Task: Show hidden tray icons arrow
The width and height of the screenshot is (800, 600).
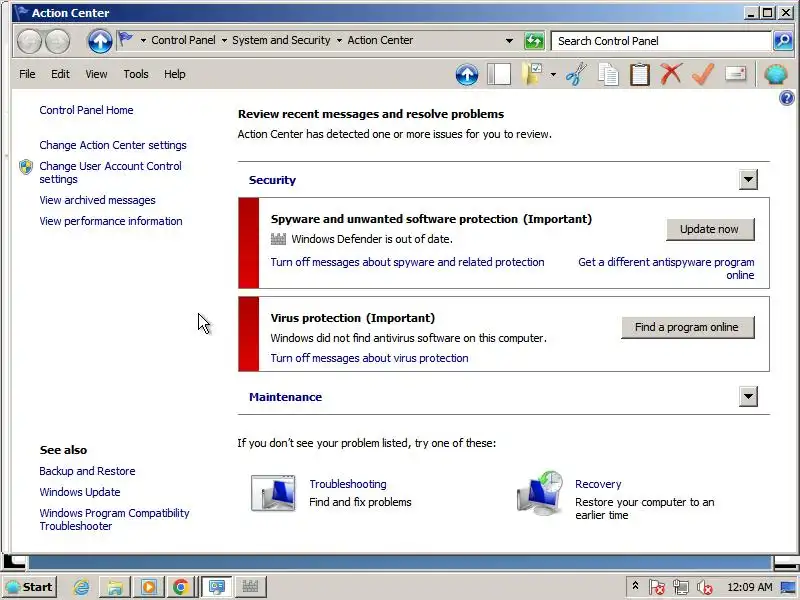Action: click(x=635, y=586)
